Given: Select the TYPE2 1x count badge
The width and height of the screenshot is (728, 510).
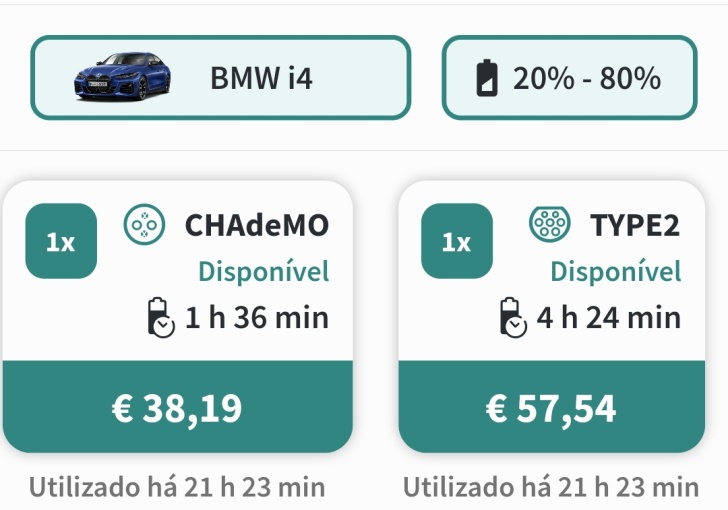Looking at the screenshot, I should click(457, 241).
